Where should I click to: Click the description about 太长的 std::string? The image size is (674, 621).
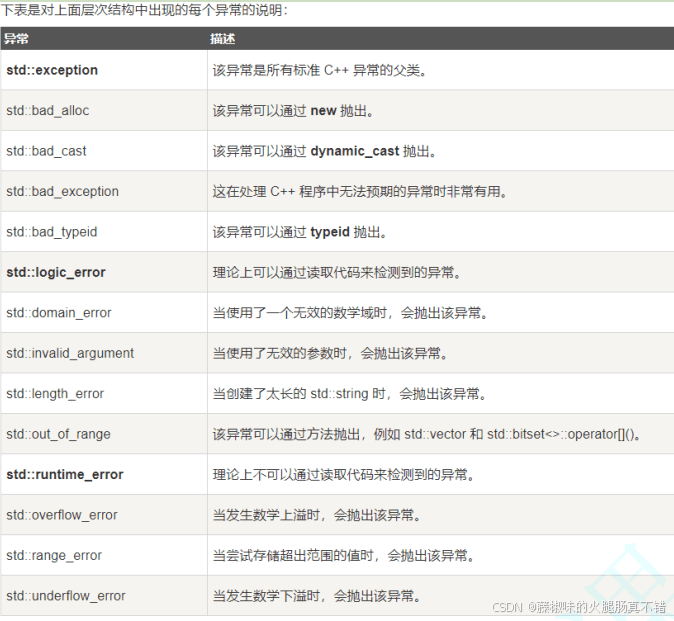[x=349, y=394]
